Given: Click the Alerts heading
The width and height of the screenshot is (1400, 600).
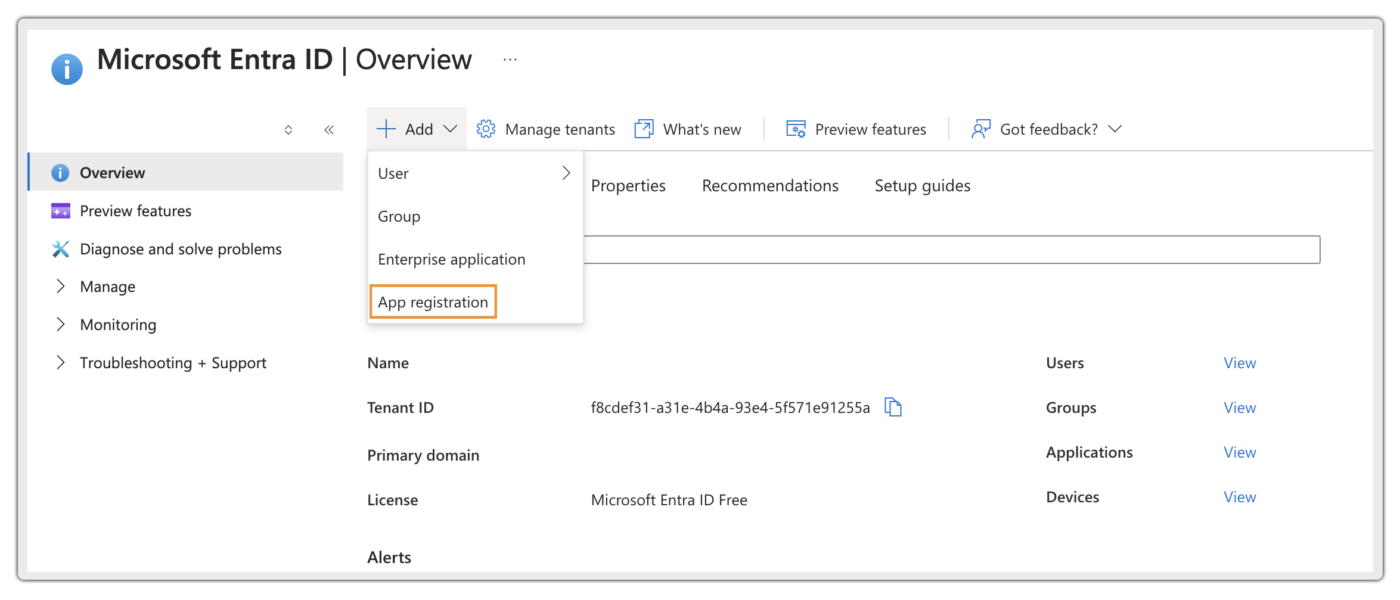Looking at the screenshot, I should tap(389, 557).
